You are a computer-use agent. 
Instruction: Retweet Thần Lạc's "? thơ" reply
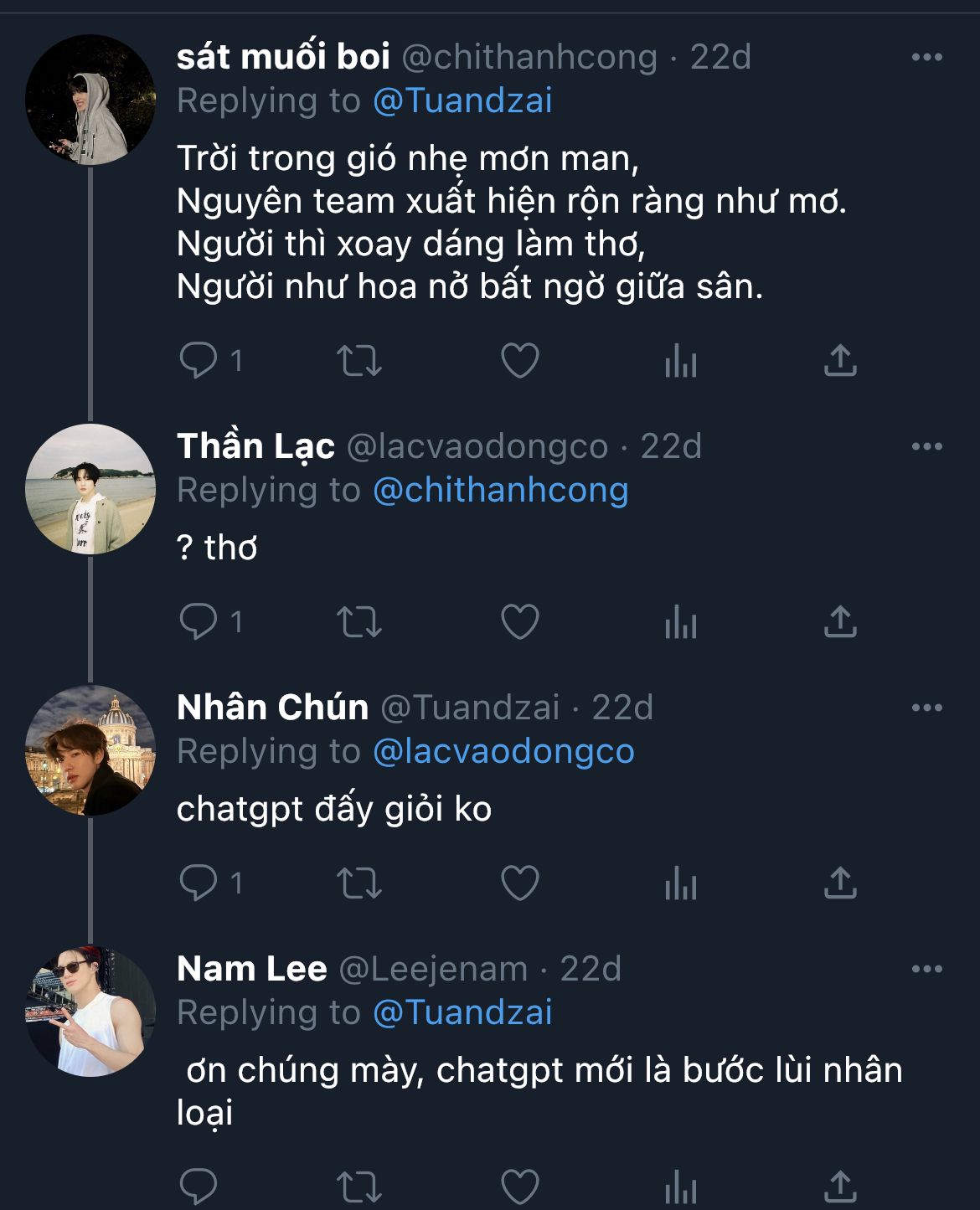(x=358, y=622)
